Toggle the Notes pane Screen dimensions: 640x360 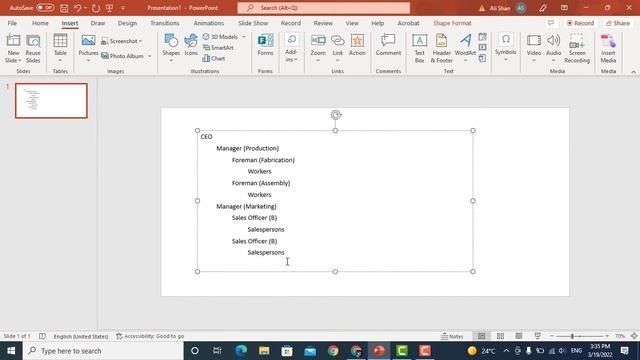click(452, 336)
